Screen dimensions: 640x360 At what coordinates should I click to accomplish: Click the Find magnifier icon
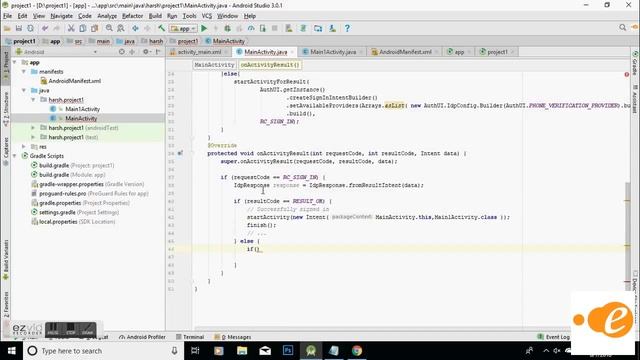[109, 28]
